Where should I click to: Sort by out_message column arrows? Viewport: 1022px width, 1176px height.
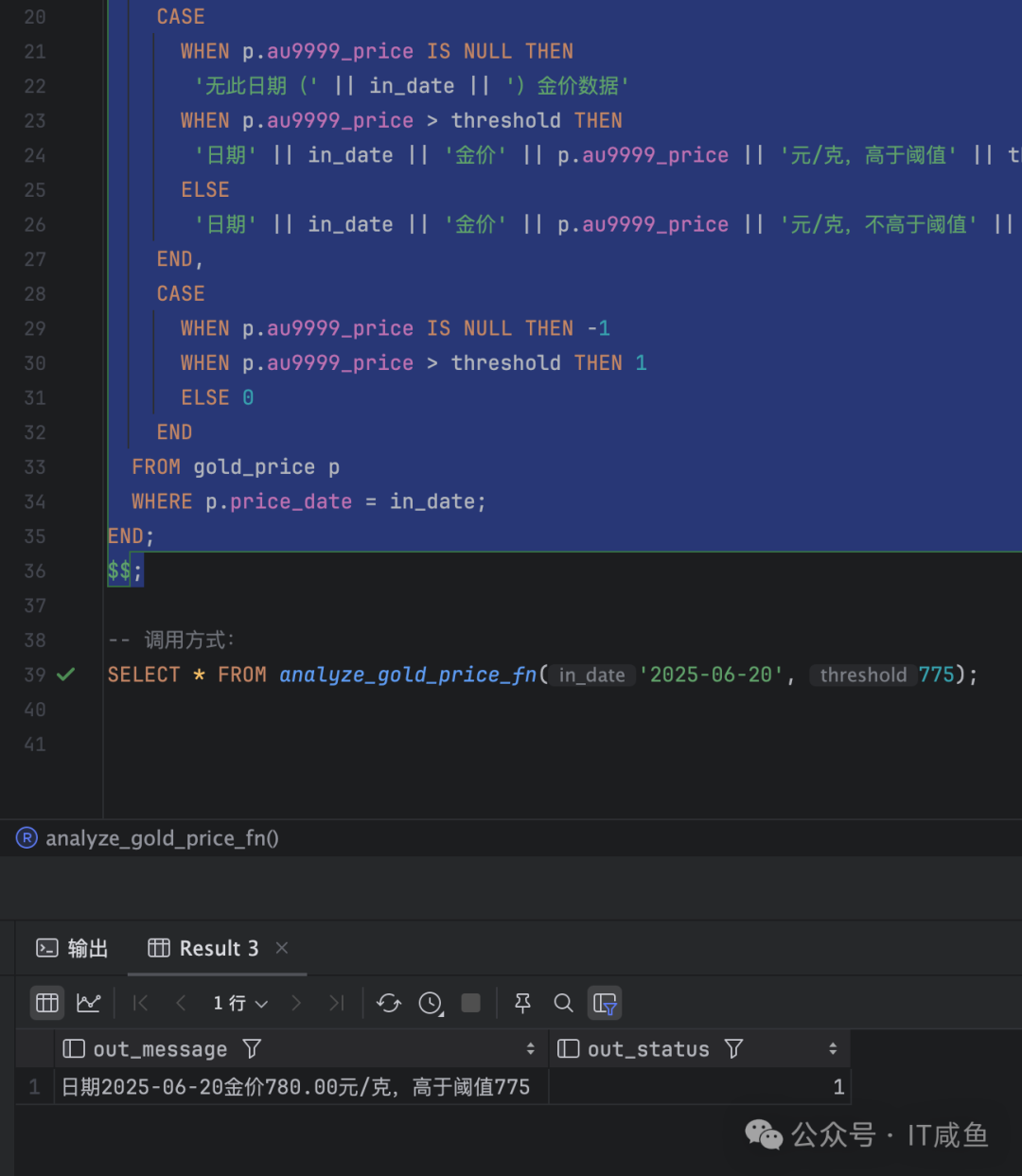(x=530, y=1049)
